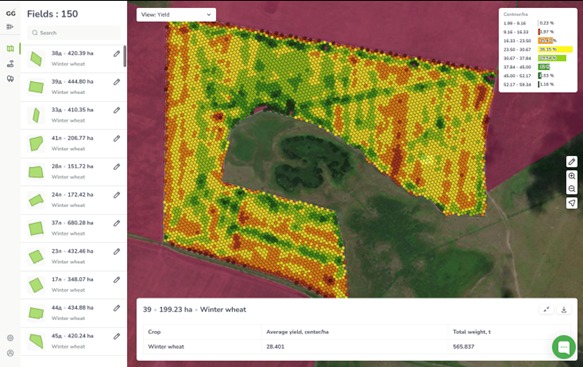583x367 pixels.
Task: Select field 39д - 444.80 ha
Action: (73, 87)
